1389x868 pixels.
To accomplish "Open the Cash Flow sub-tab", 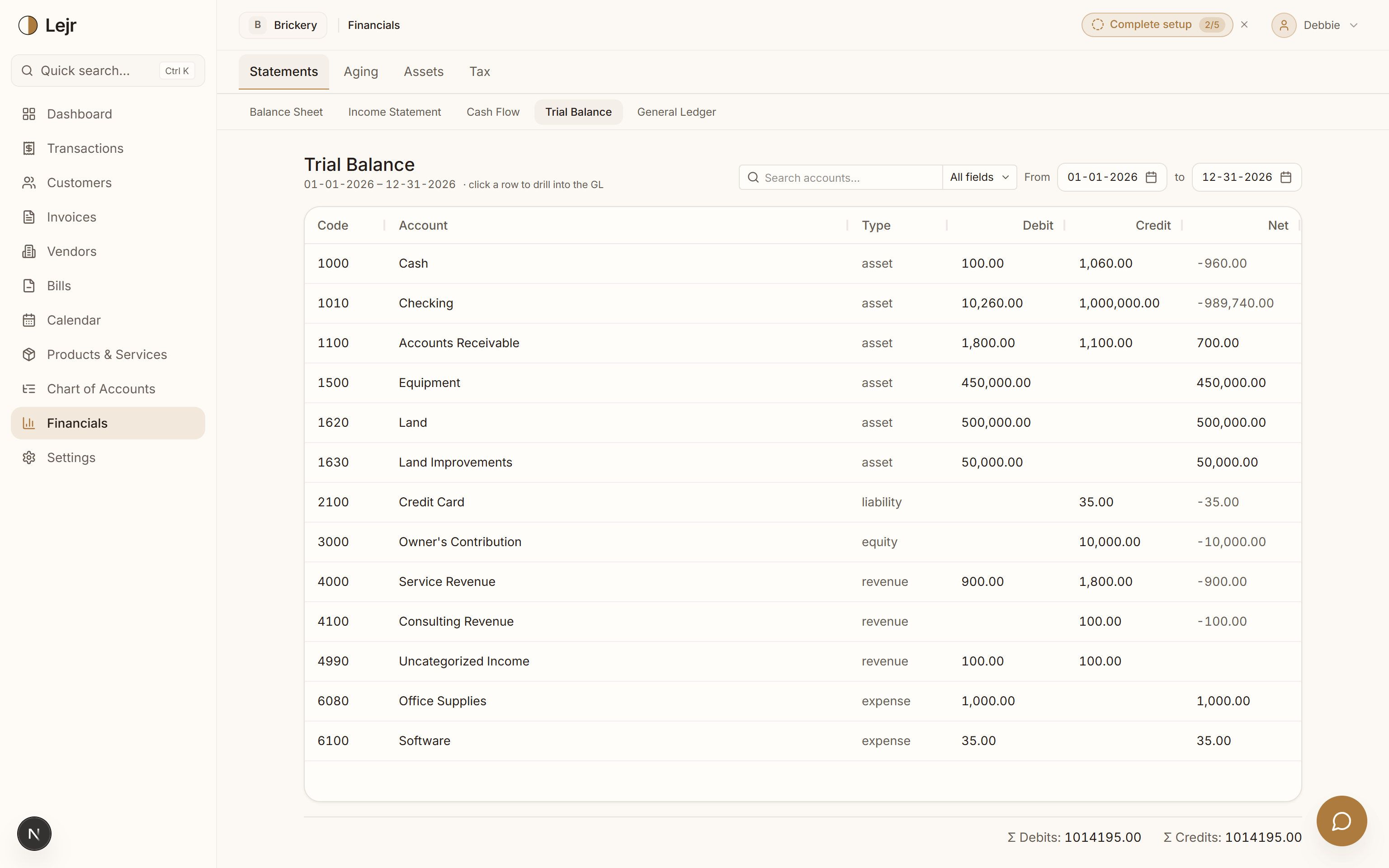I will click(x=492, y=112).
